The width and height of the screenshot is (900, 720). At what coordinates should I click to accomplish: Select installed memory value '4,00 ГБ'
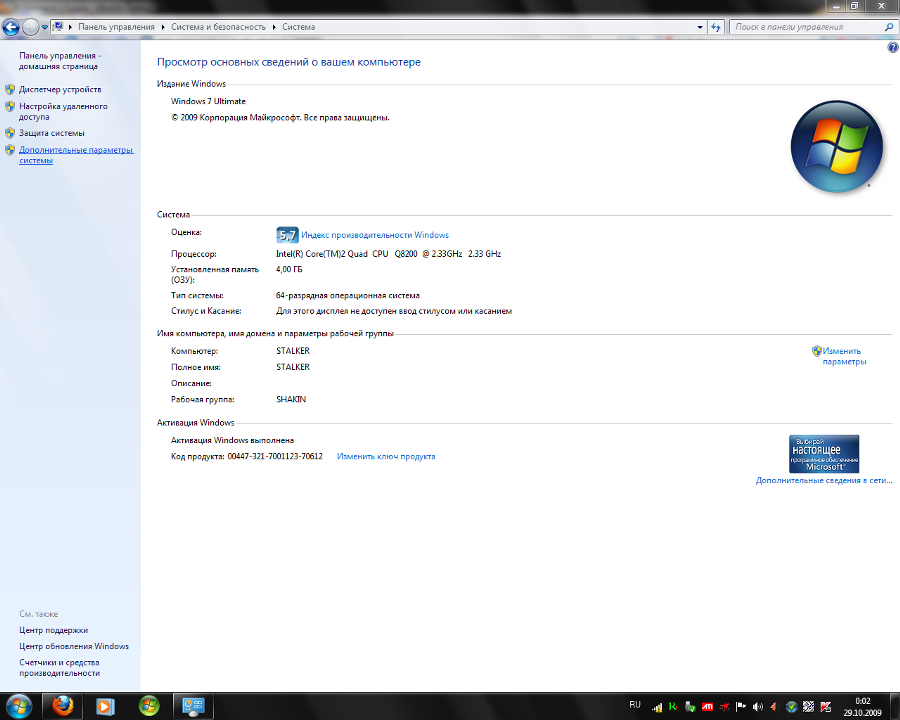coord(289,269)
